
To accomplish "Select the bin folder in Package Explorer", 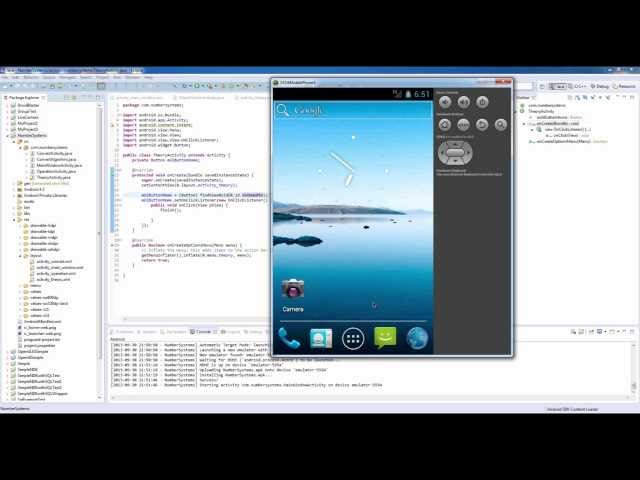I will 27,207.
